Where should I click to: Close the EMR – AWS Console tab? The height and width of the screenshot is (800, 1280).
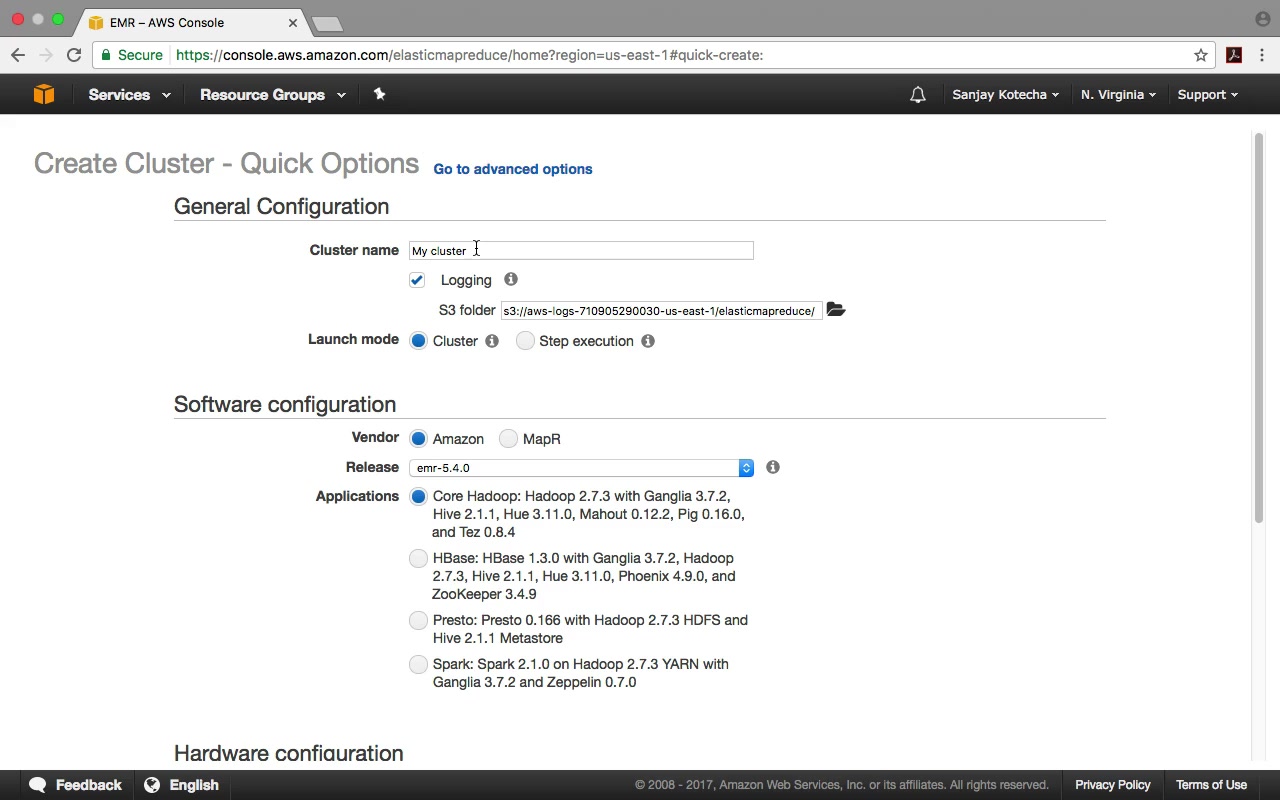[x=293, y=22]
